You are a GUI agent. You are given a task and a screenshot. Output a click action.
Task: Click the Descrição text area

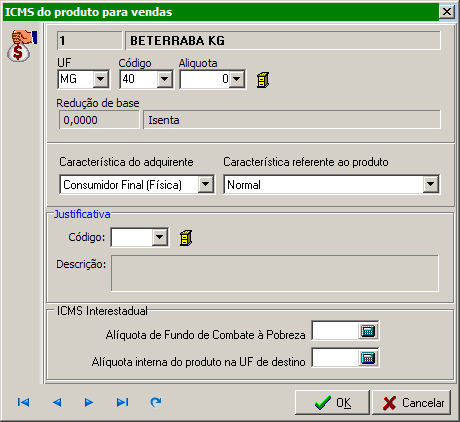click(275, 273)
